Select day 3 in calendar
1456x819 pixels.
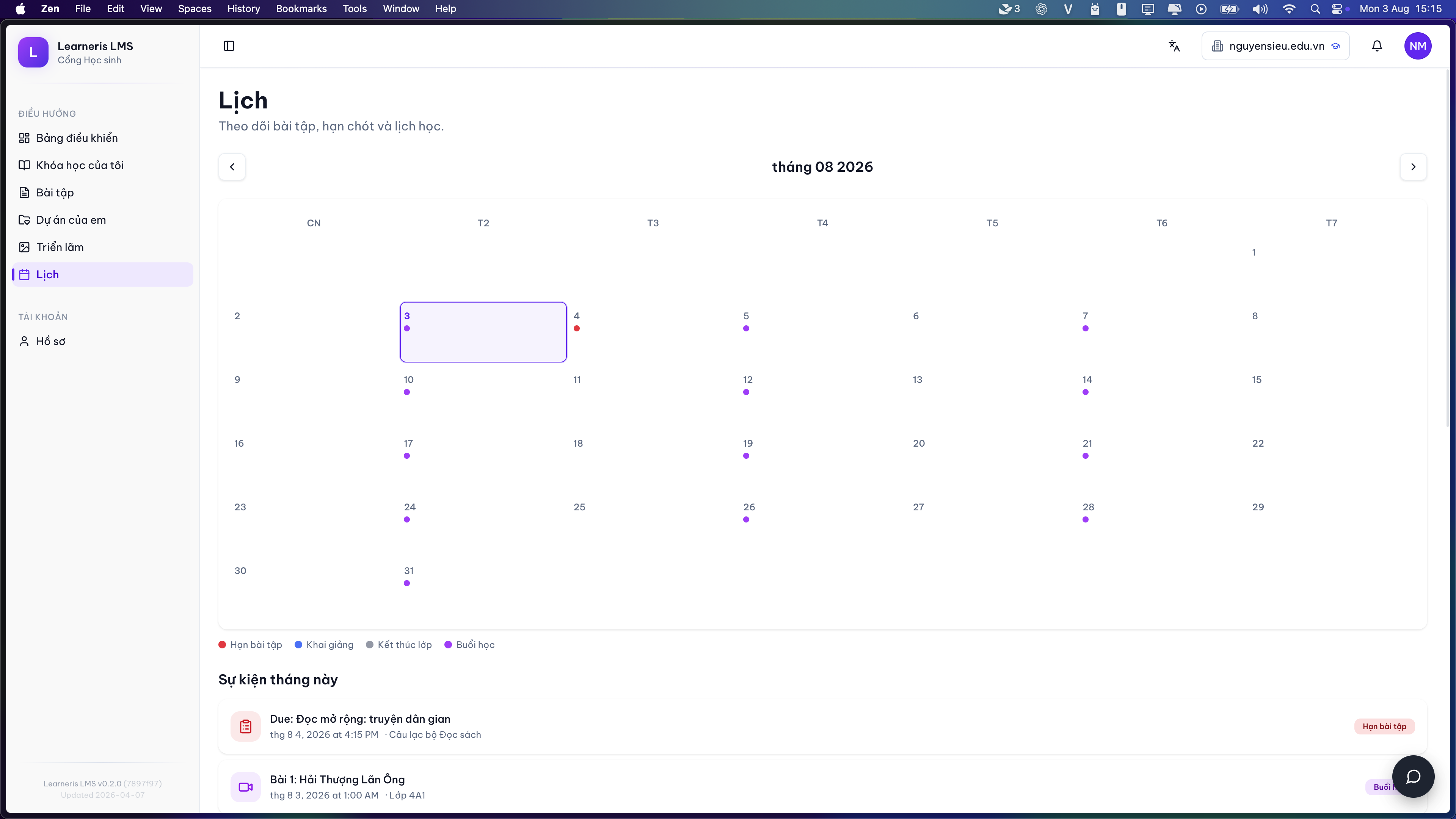pos(483,332)
